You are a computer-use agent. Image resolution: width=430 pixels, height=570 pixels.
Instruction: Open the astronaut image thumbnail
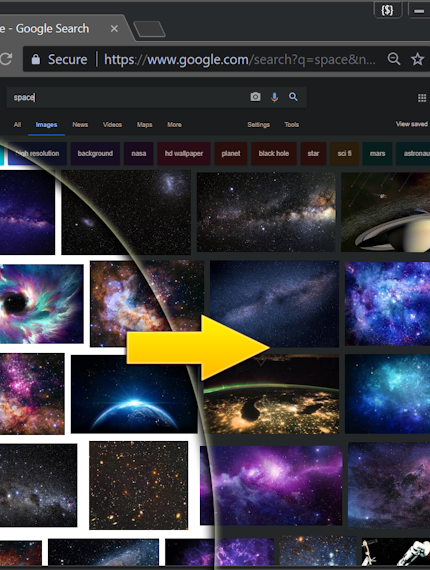pyautogui.click(x=396, y=552)
